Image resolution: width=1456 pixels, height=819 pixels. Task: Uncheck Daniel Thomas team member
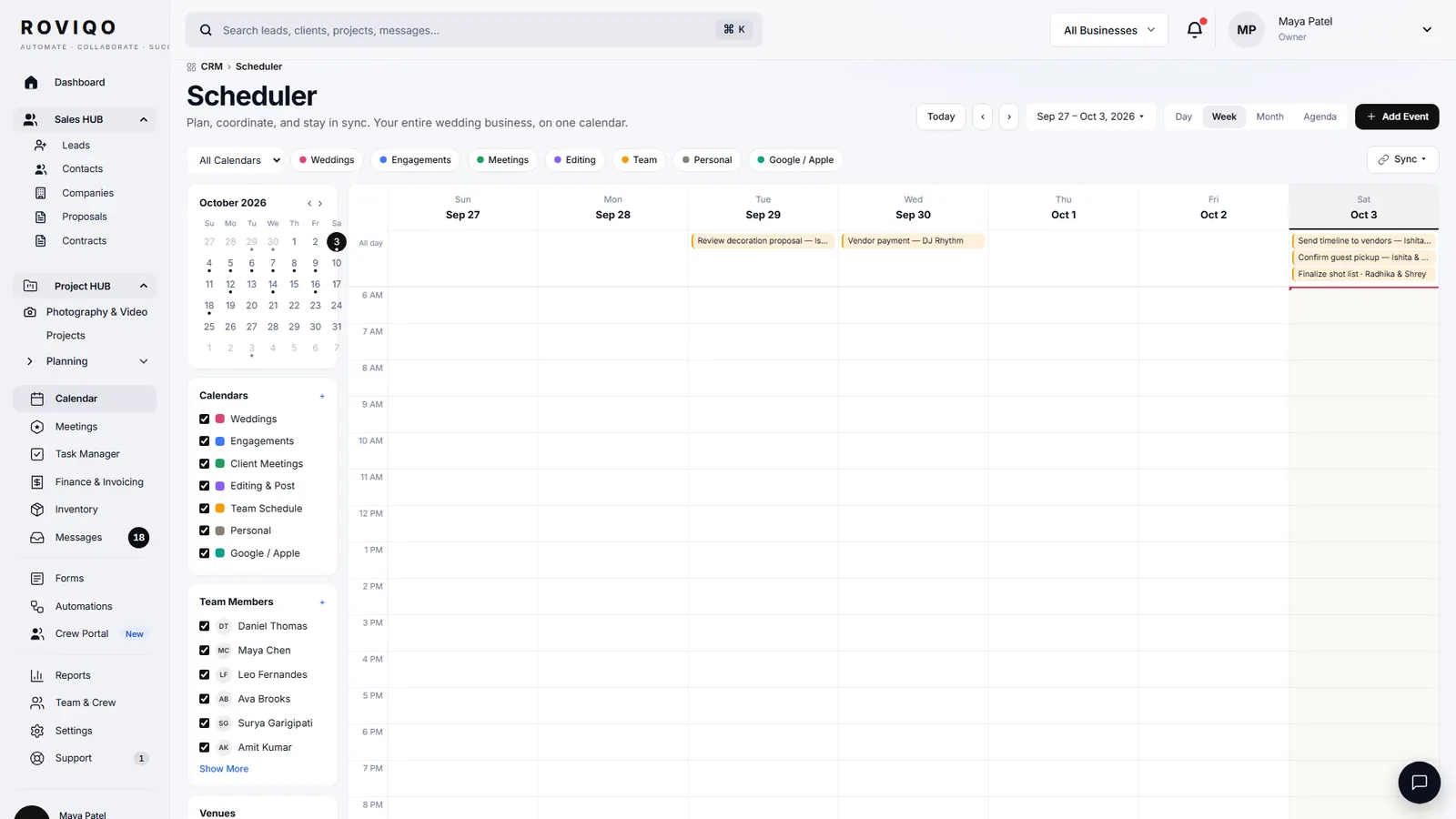[205, 626]
